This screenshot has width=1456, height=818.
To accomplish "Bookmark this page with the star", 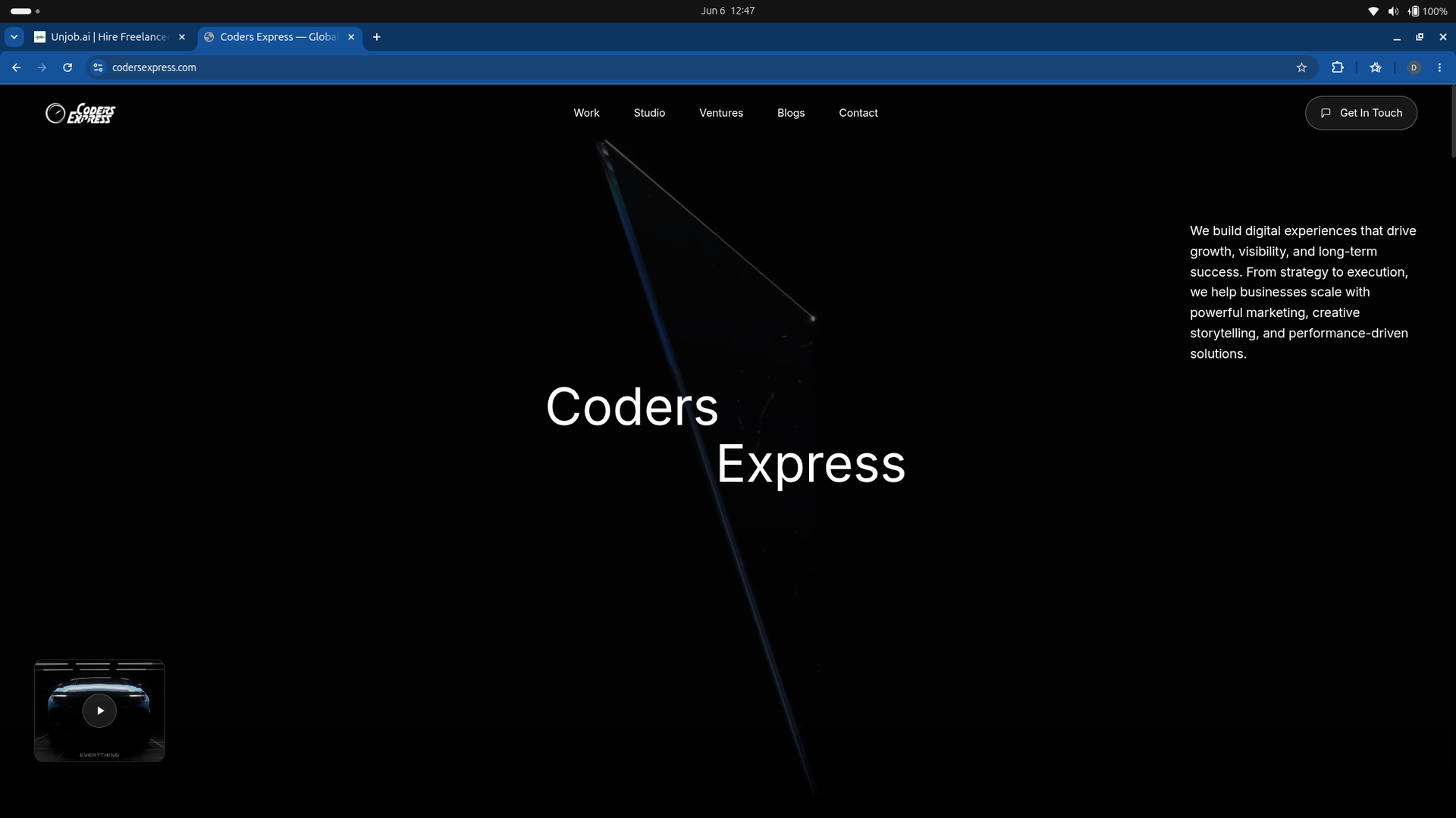I will [1301, 67].
